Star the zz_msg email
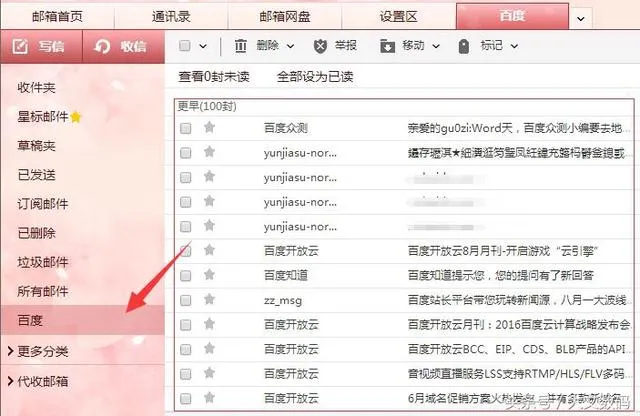This screenshot has height=416, width=640. click(209, 299)
